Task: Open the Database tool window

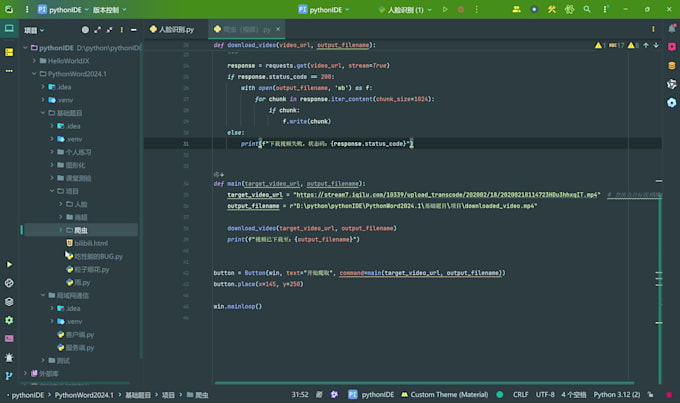Action: (x=672, y=65)
